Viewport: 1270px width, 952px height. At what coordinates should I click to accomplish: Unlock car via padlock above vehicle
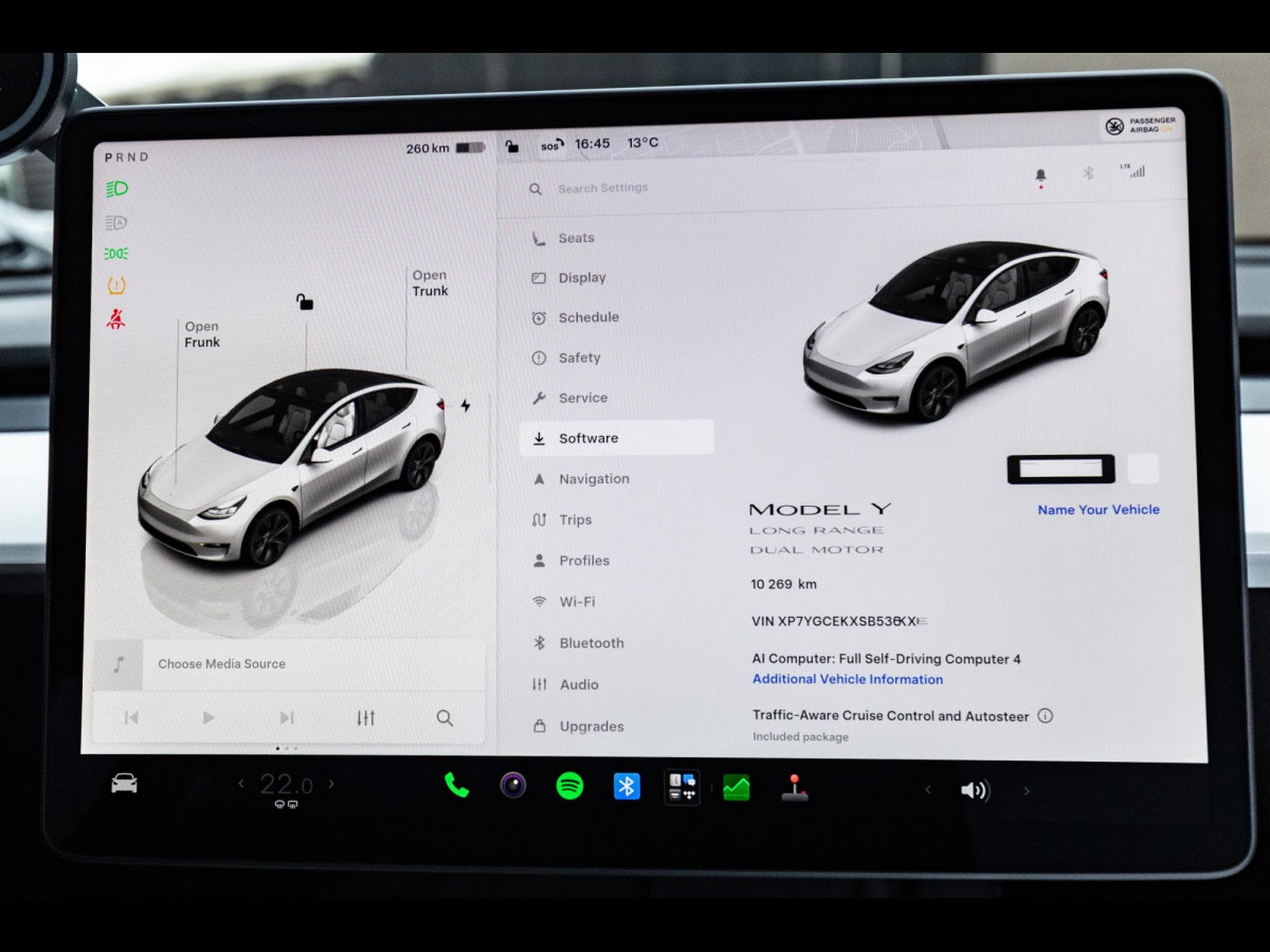point(304,302)
